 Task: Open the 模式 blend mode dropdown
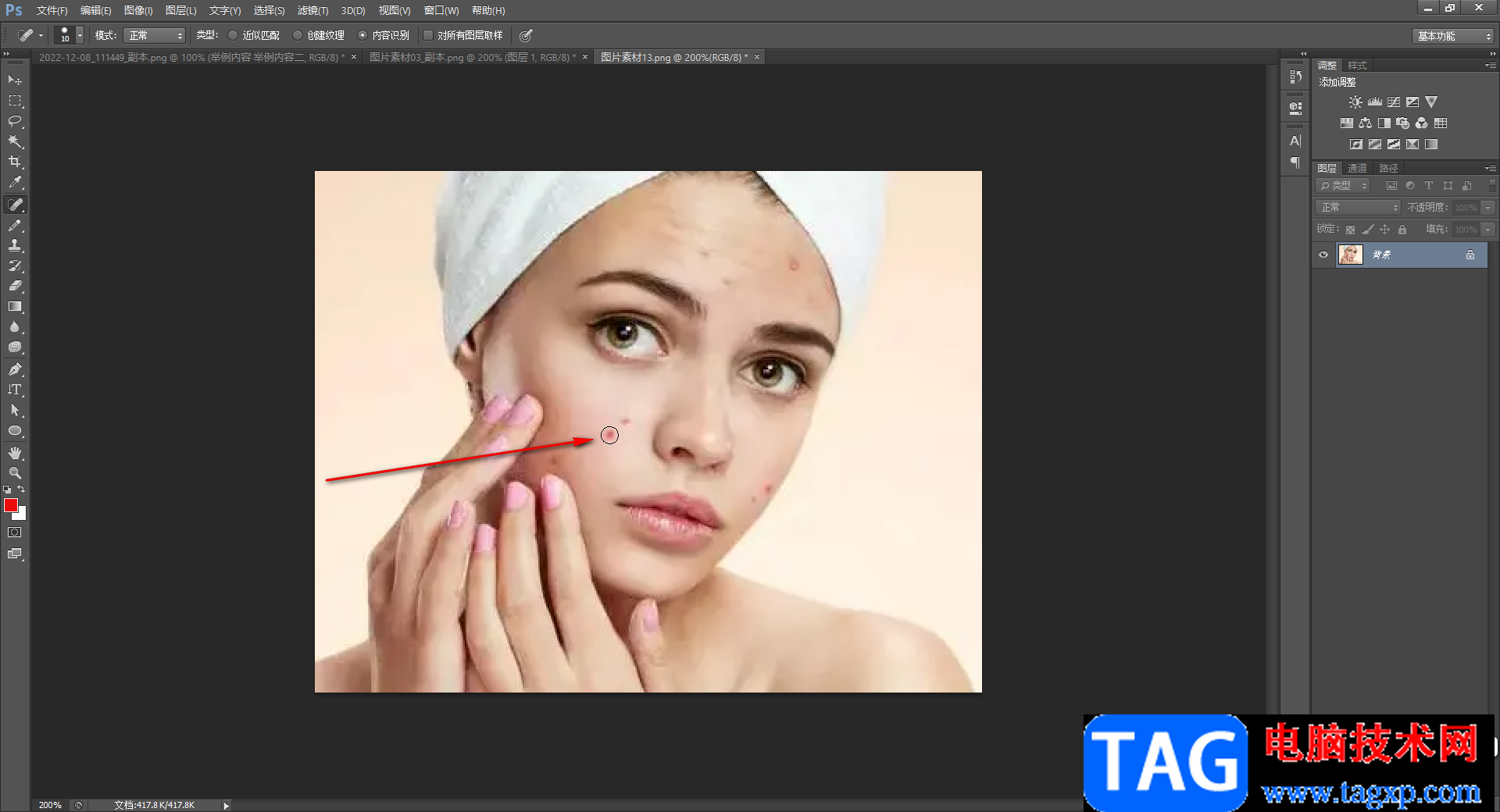click(x=154, y=35)
